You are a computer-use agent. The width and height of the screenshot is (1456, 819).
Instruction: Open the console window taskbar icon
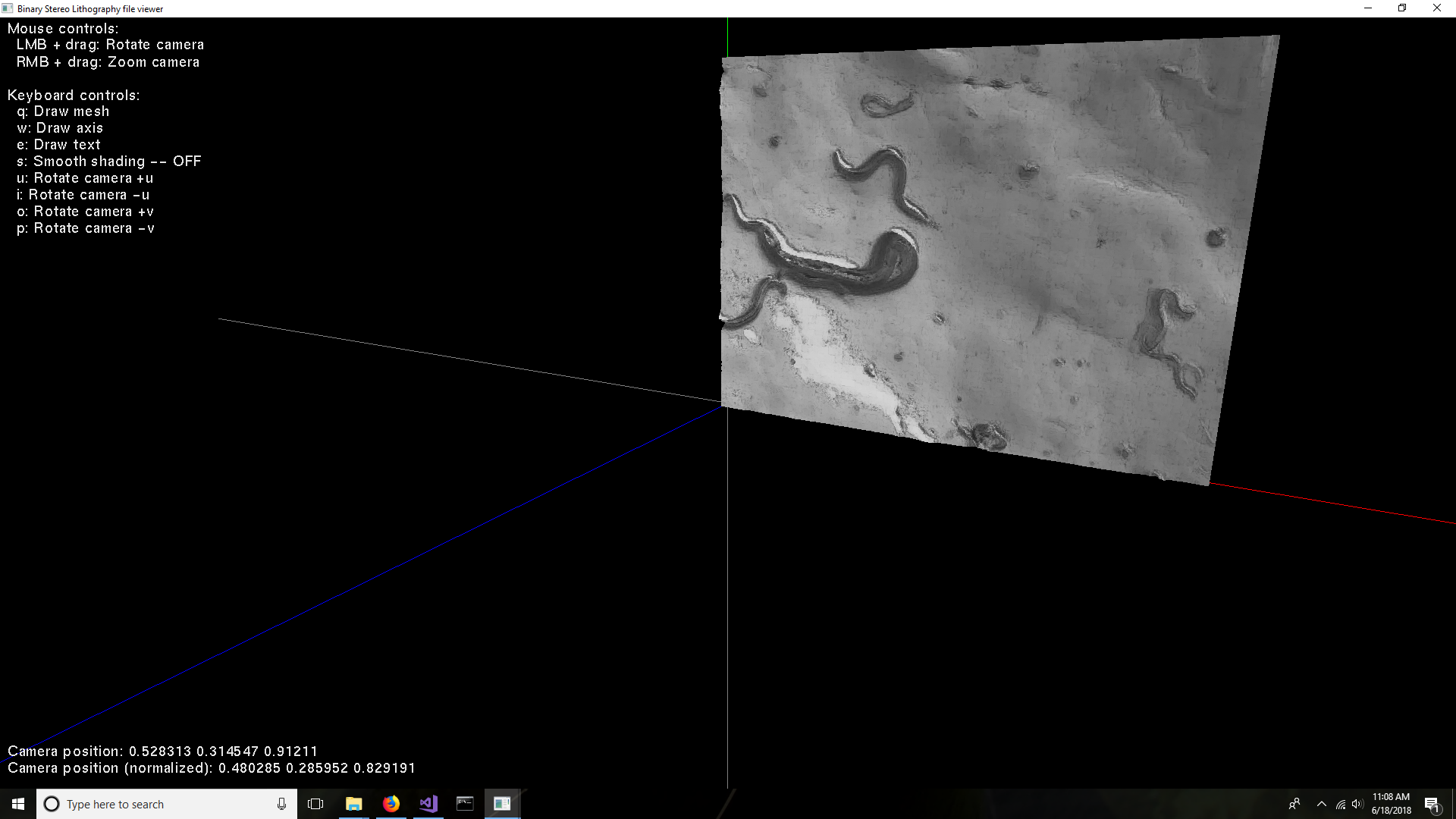[465, 804]
